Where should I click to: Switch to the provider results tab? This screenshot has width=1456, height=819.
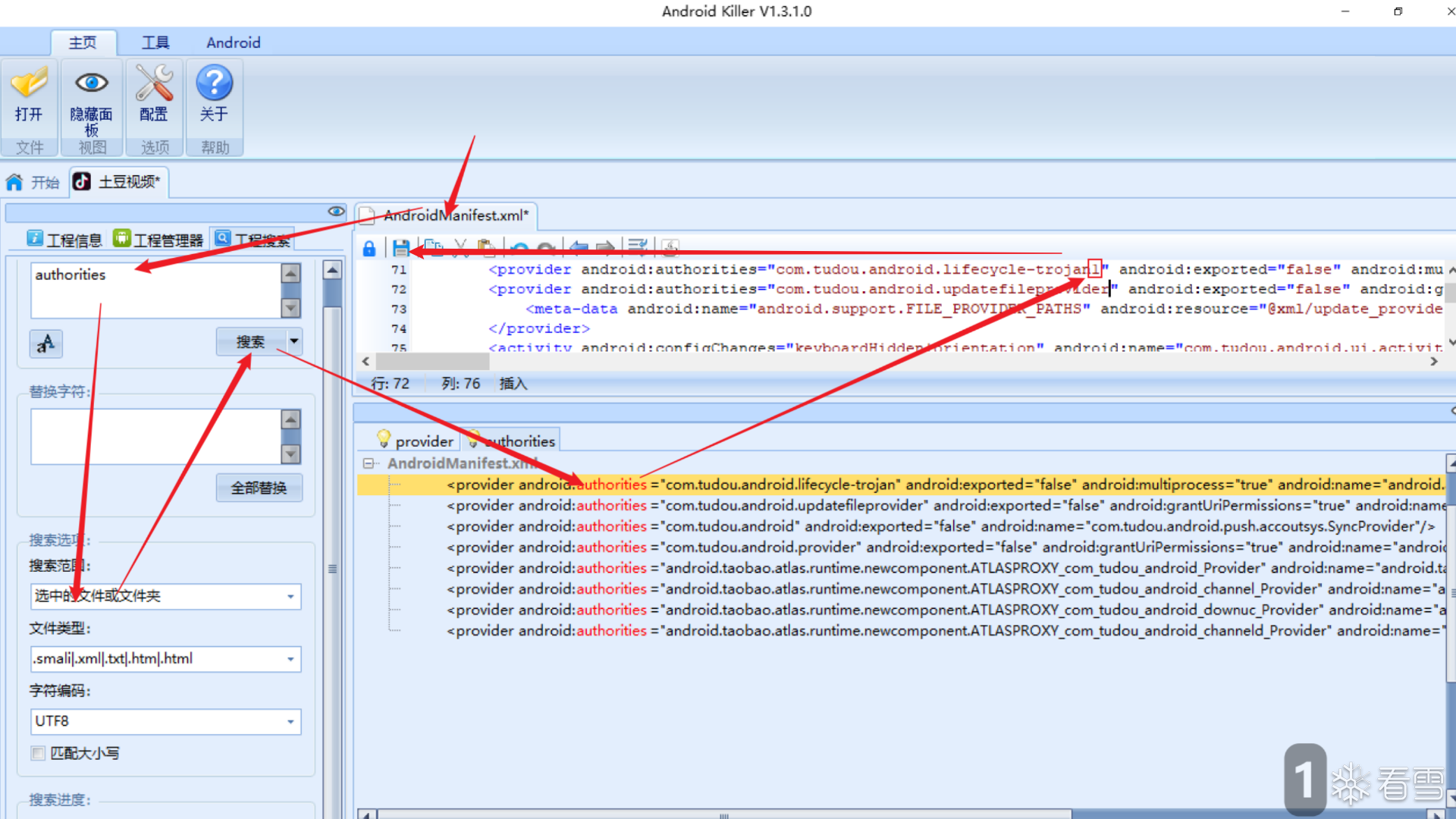tap(416, 441)
